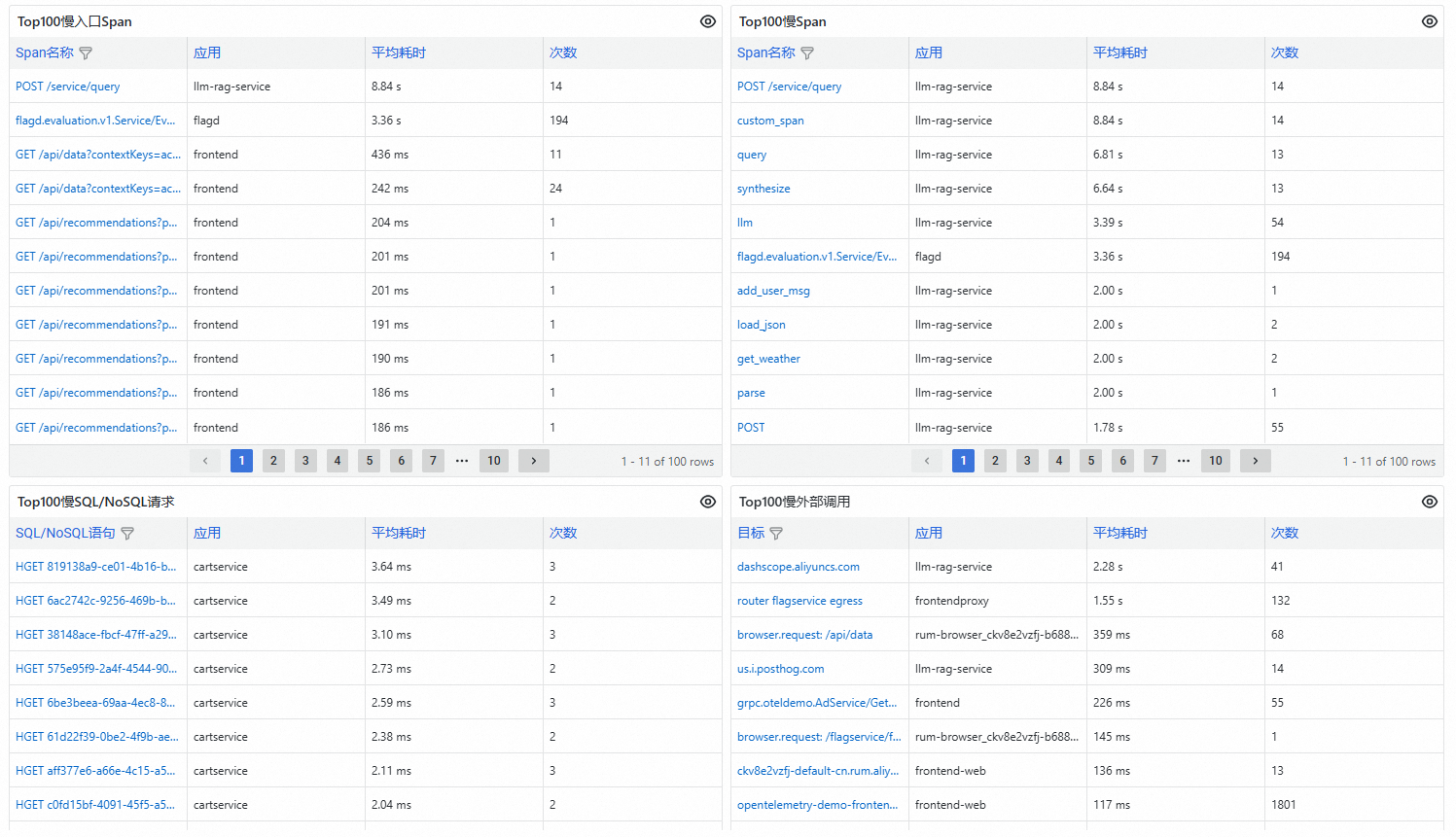Select page 3 in Top100慢Span pagination

click(x=1027, y=461)
